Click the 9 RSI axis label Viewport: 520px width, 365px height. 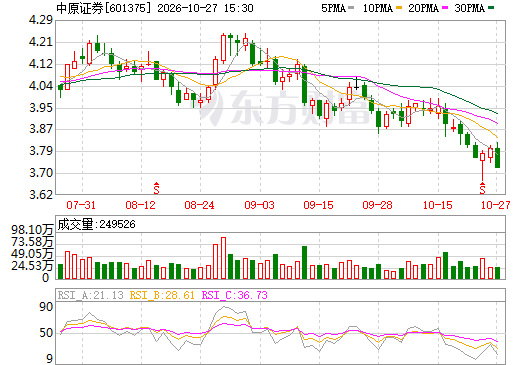[49, 359]
